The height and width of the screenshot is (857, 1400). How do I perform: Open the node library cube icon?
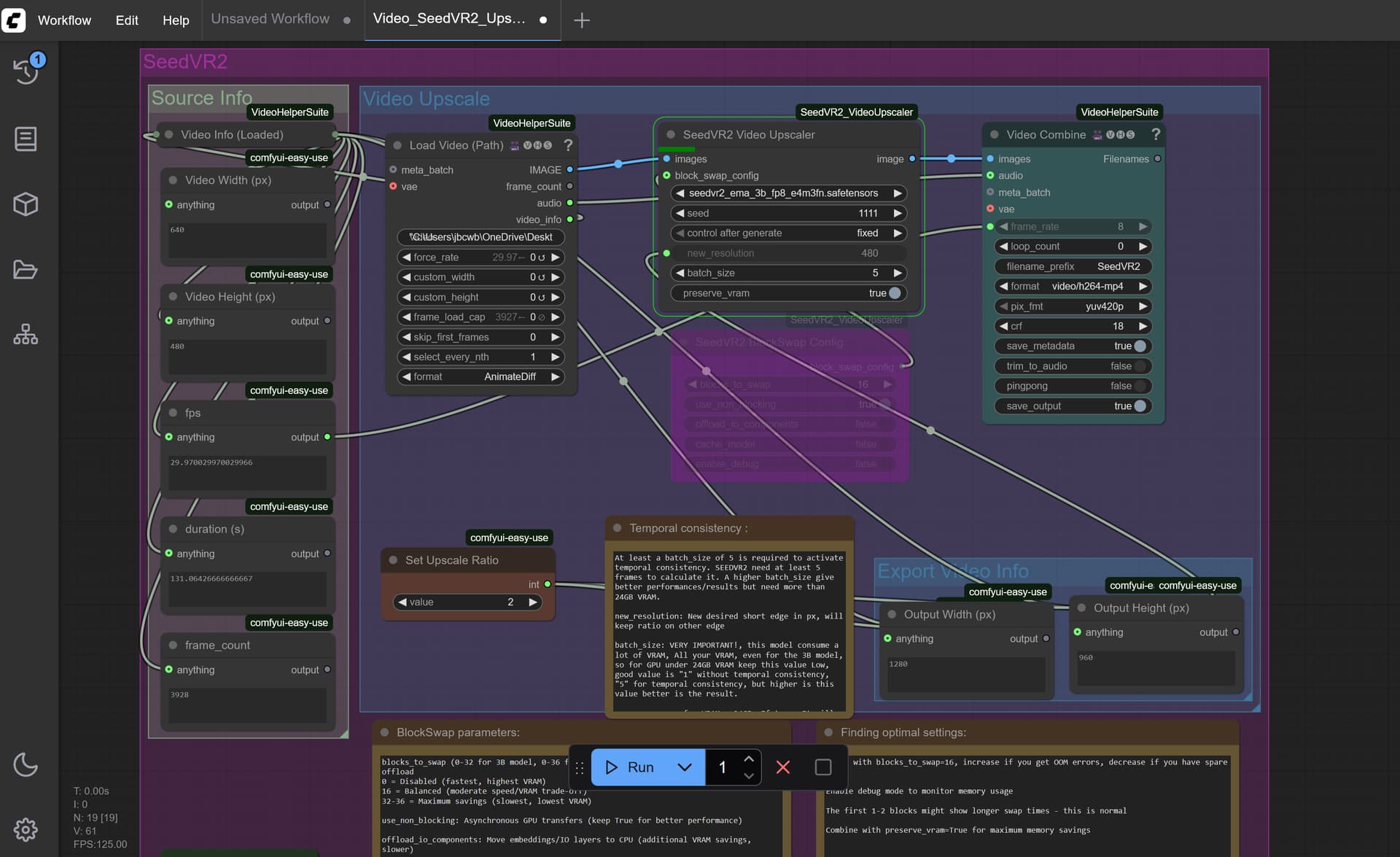[26, 204]
